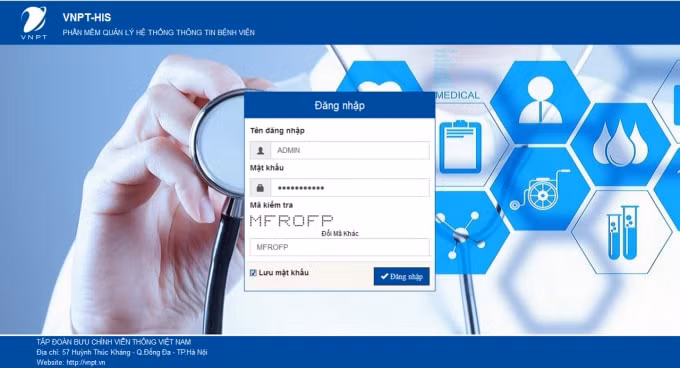Click the 'Địa chỉ: 57 Huỳnh Thúc Kháng' address line

point(122,352)
